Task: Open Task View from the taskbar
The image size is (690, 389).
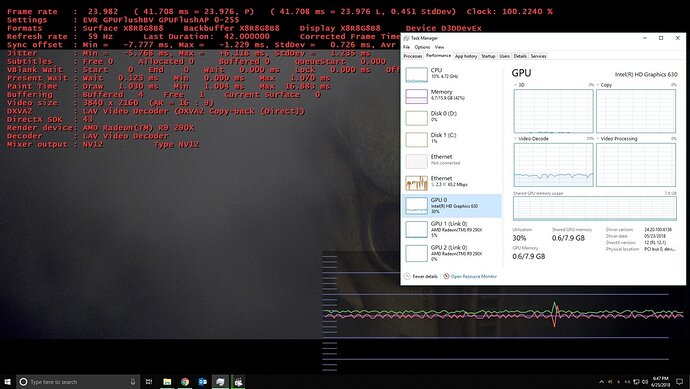Action: pyautogui.click(x=149, y=382)
